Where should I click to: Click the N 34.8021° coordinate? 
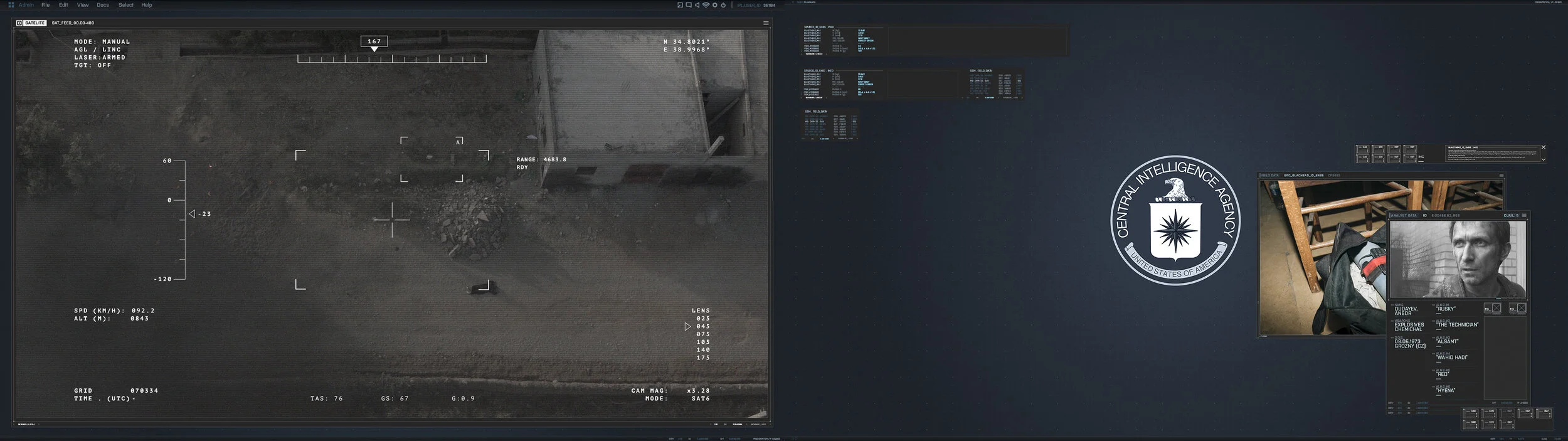pyautogui.click(x=687, y=41)
